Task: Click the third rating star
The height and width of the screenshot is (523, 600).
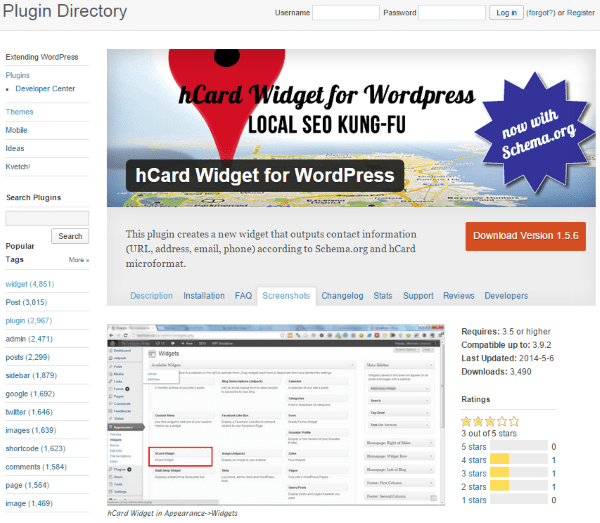Action: point(490,422)
